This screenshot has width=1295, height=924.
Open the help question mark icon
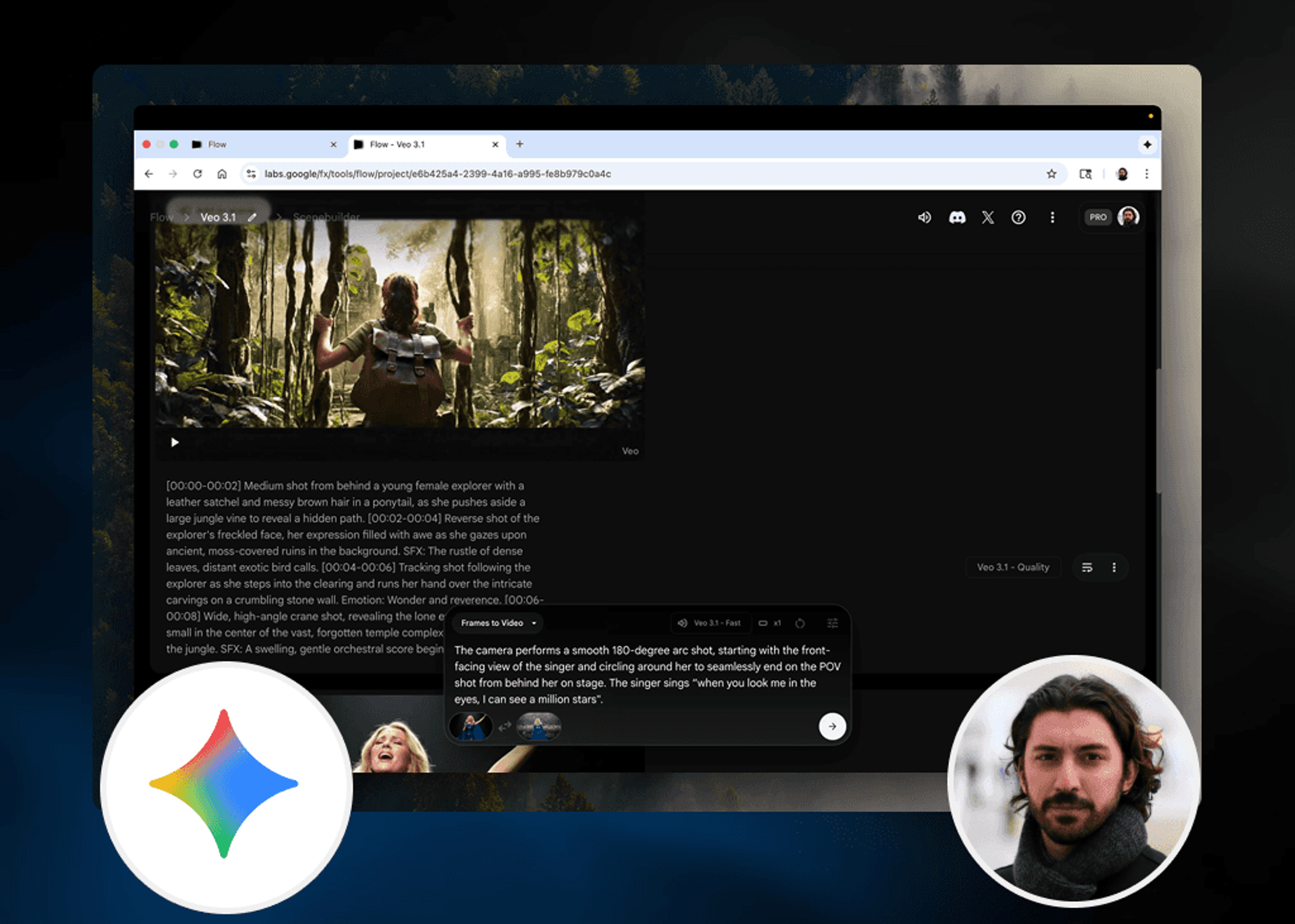tap(1018, 217)
